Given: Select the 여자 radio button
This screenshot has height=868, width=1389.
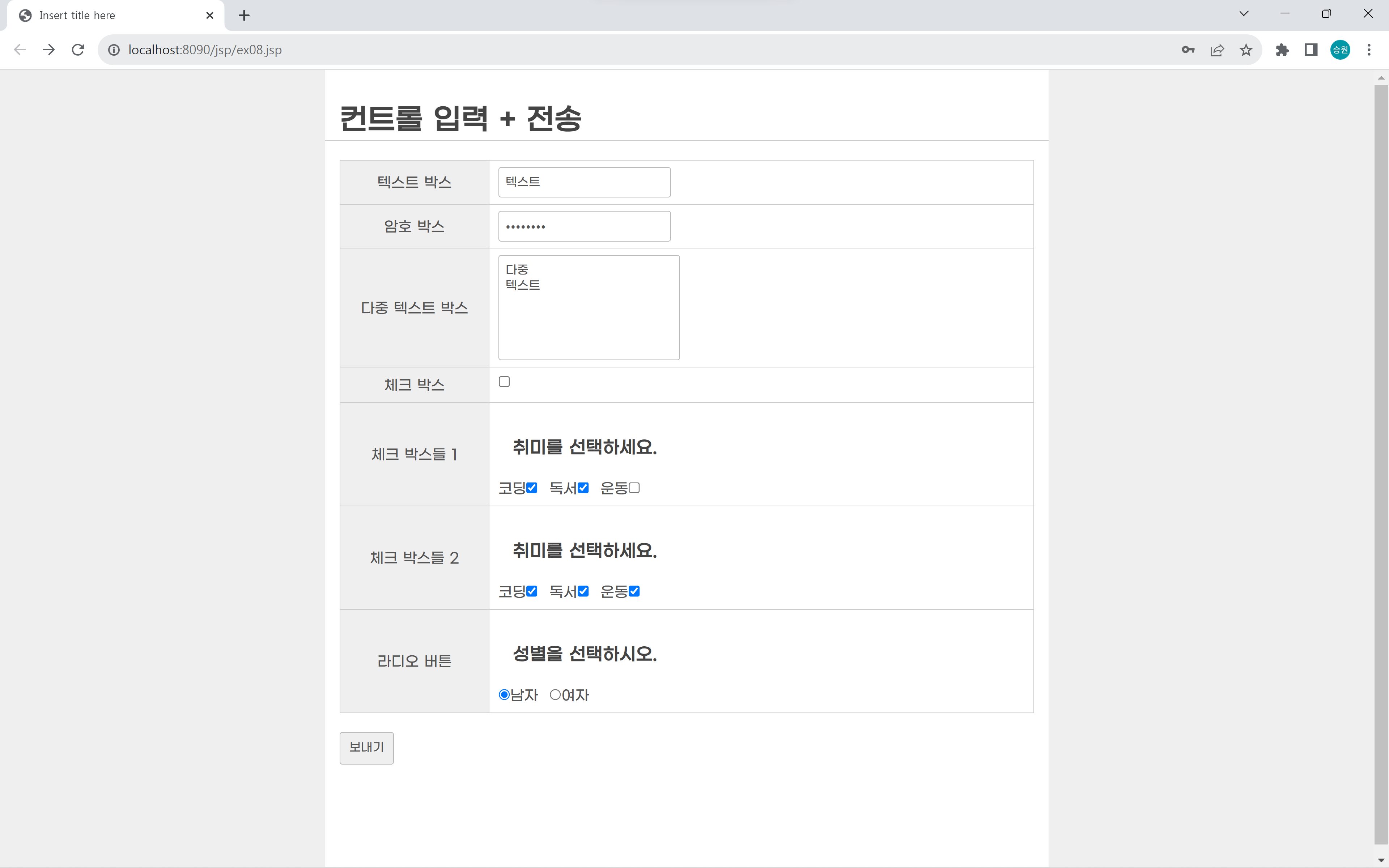Looking at the screenshot, I should (555, 695).
